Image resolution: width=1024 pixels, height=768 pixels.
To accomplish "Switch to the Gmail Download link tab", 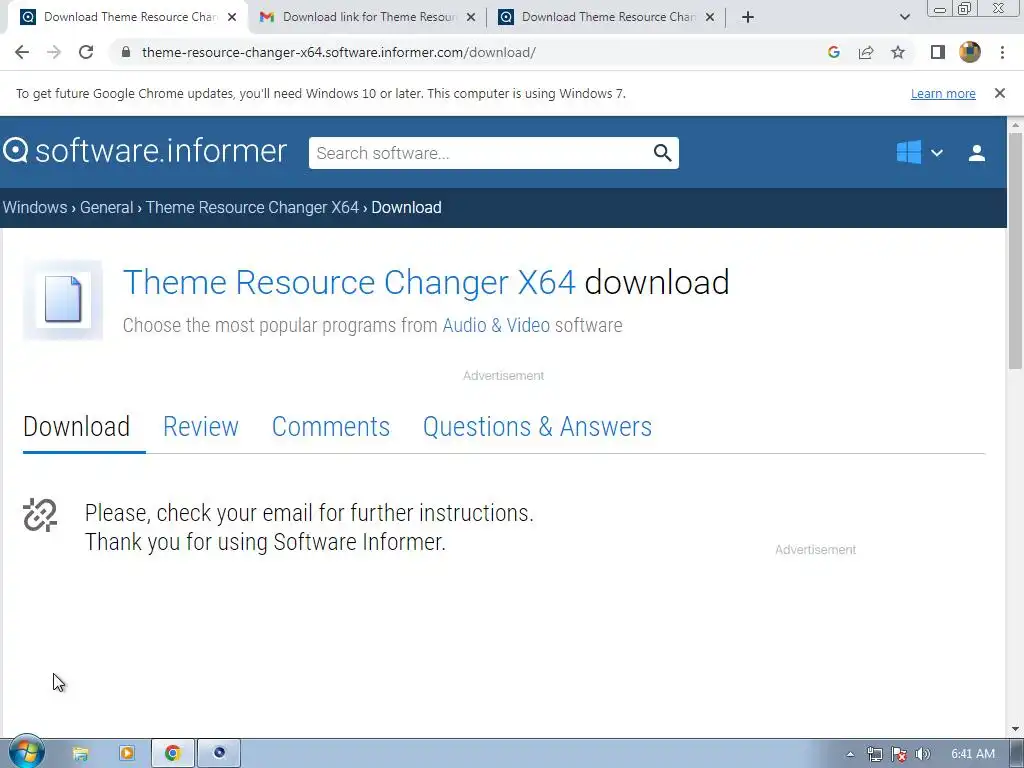I will 369,17.
